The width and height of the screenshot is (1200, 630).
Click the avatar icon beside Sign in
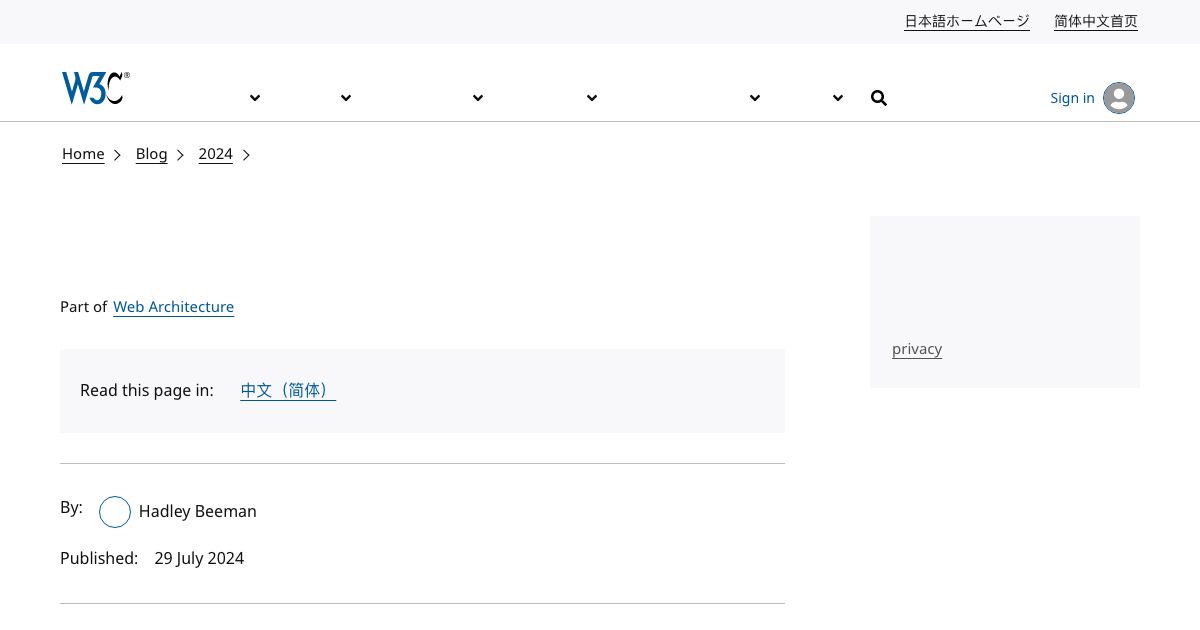click(x=1119, y=97)
